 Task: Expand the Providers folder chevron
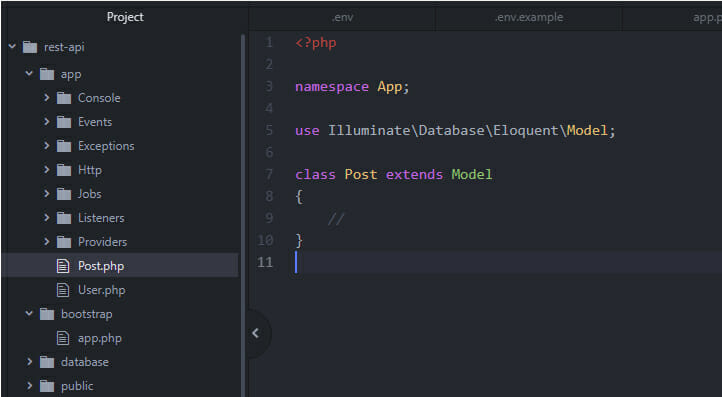point(47,241)
